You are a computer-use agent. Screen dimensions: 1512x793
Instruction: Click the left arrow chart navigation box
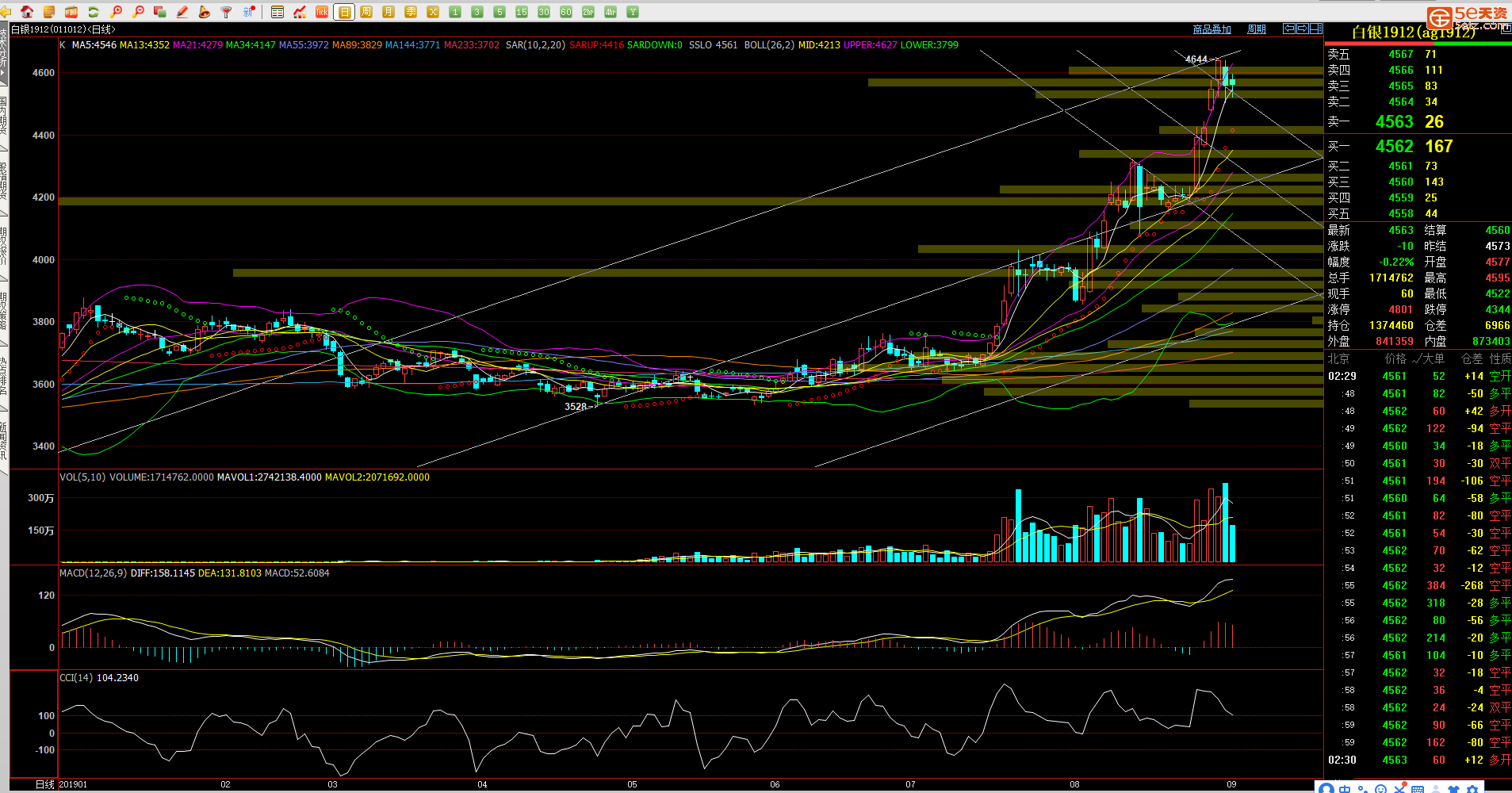click(1289, 29)
